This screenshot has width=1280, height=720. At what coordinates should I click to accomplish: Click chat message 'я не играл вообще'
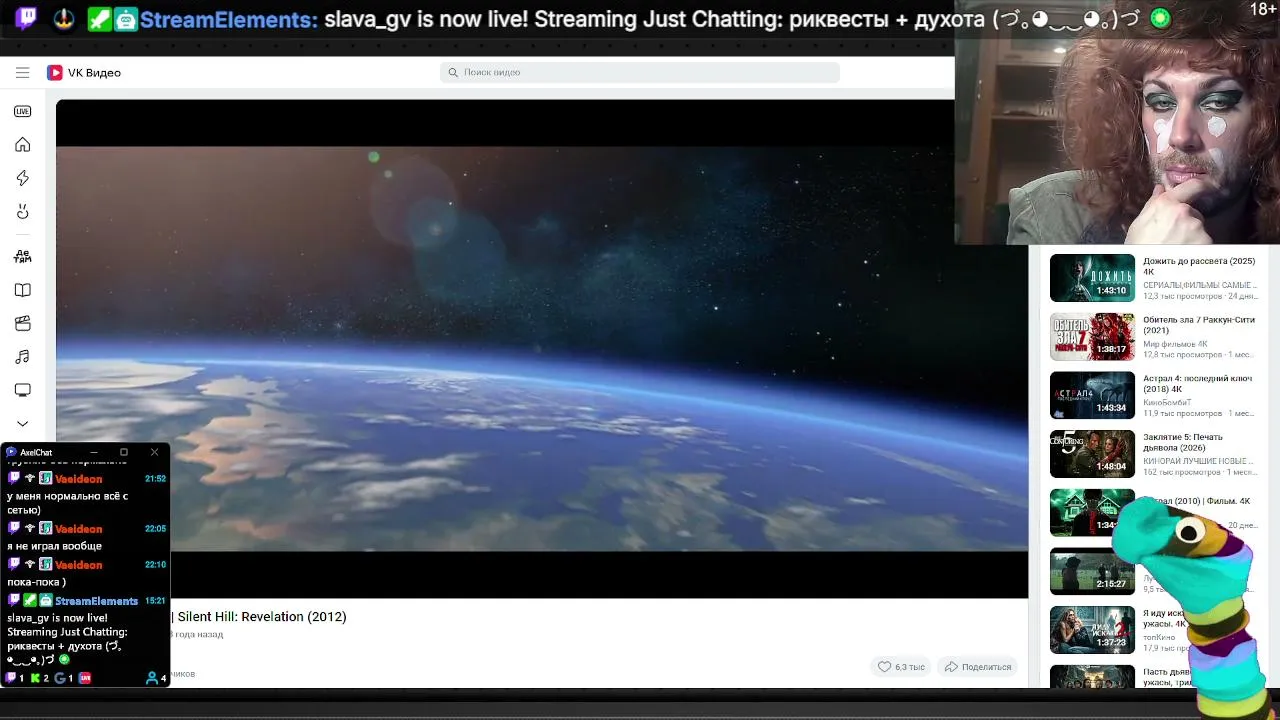(x=54, y=546)
